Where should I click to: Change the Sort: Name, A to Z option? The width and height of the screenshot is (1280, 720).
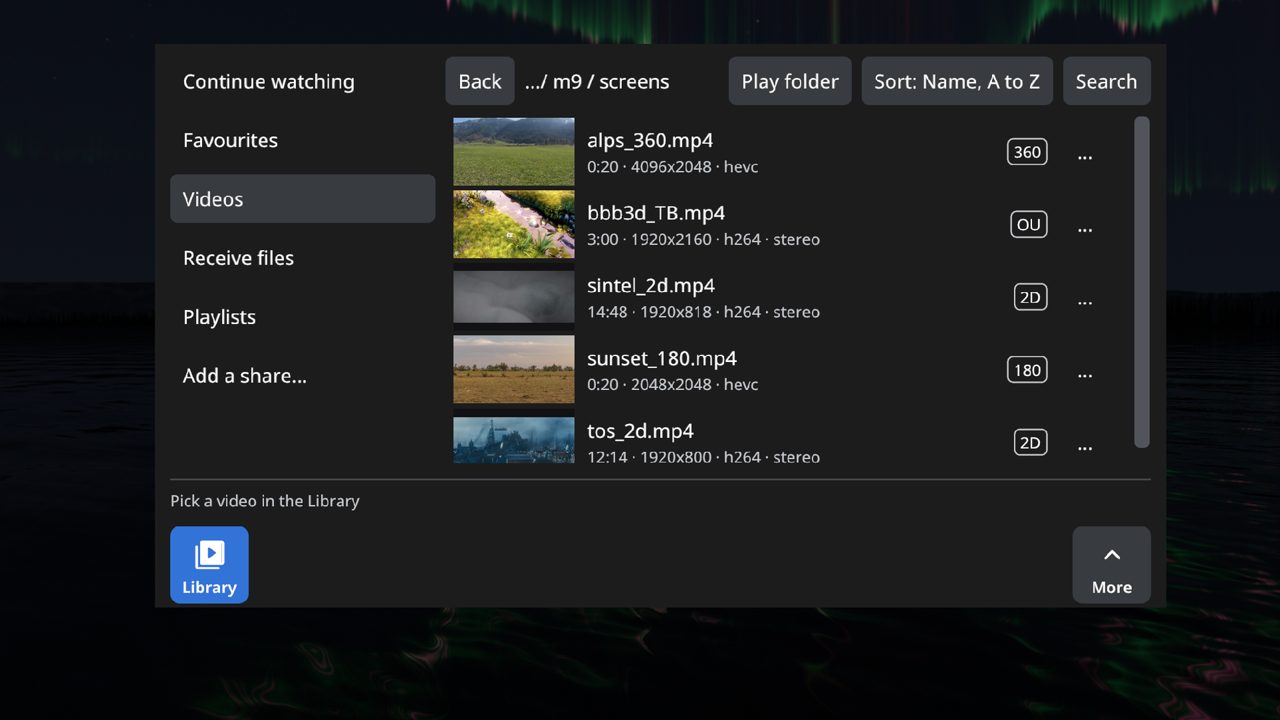[957, 81]
